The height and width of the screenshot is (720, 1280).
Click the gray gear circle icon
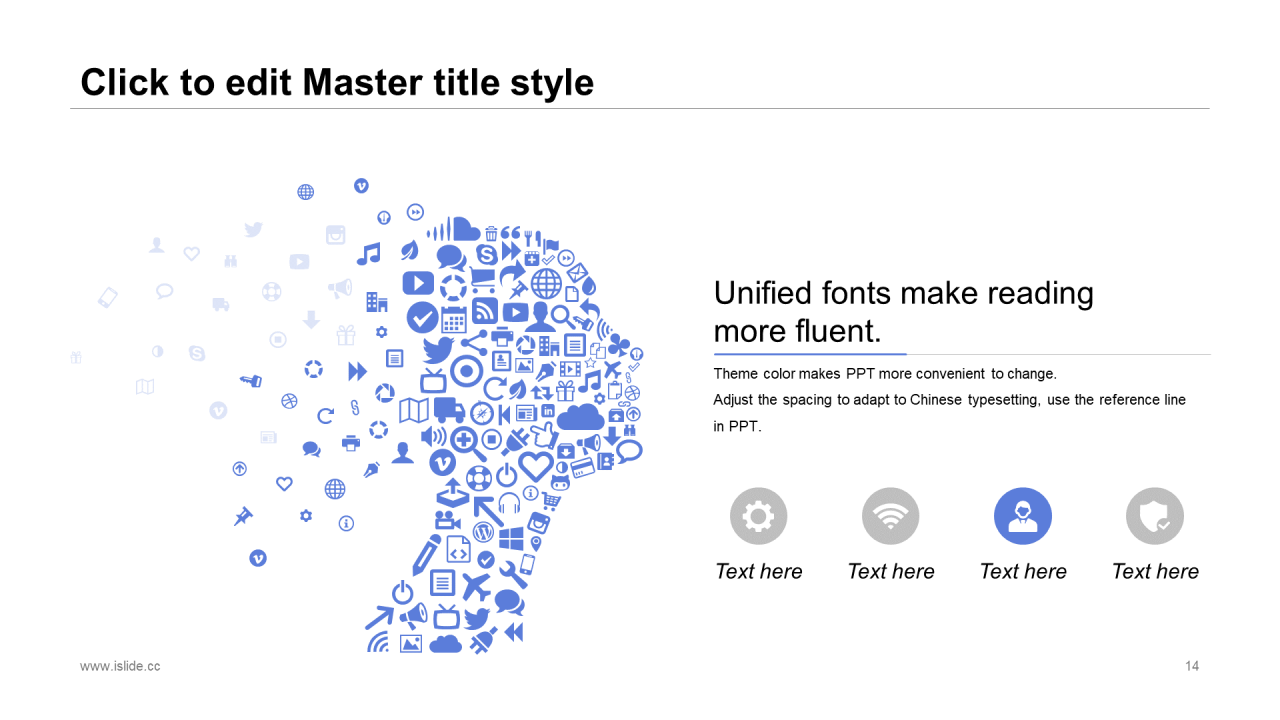tap(758, 516)
